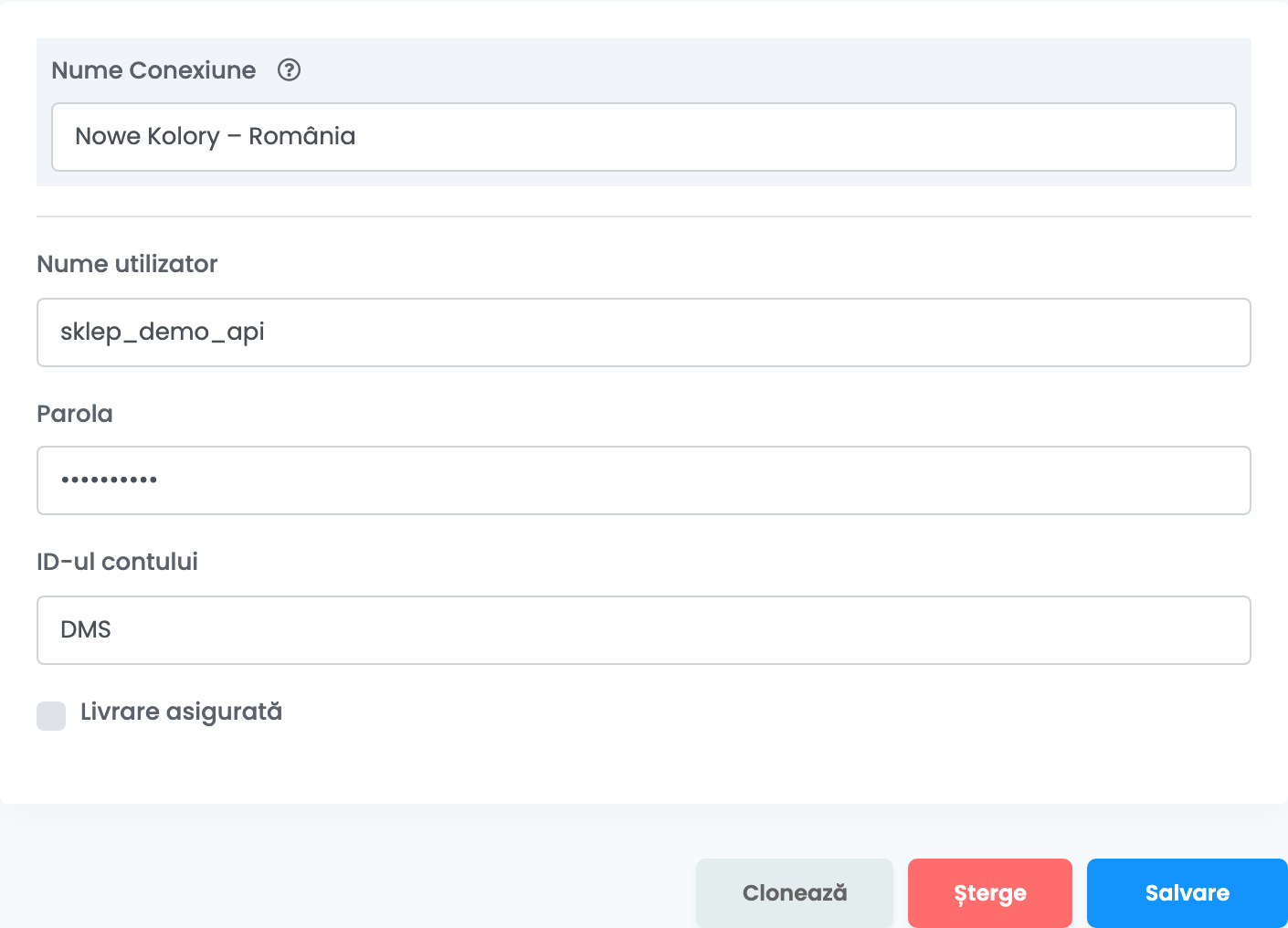Screen dimensions: 1288x928
Task: Edit the ID-ul contului field
Action: pyautogui.click(x=644, y=630)
